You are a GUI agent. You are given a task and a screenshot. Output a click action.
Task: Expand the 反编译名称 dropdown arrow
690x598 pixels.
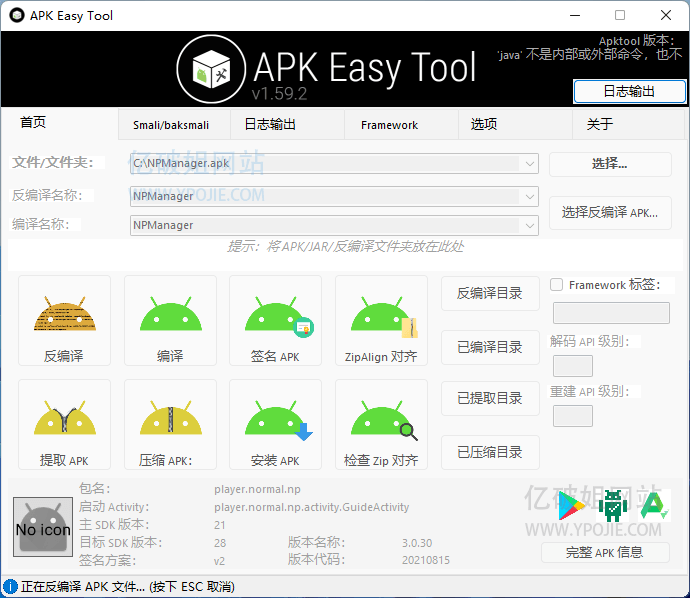(530, 196)
